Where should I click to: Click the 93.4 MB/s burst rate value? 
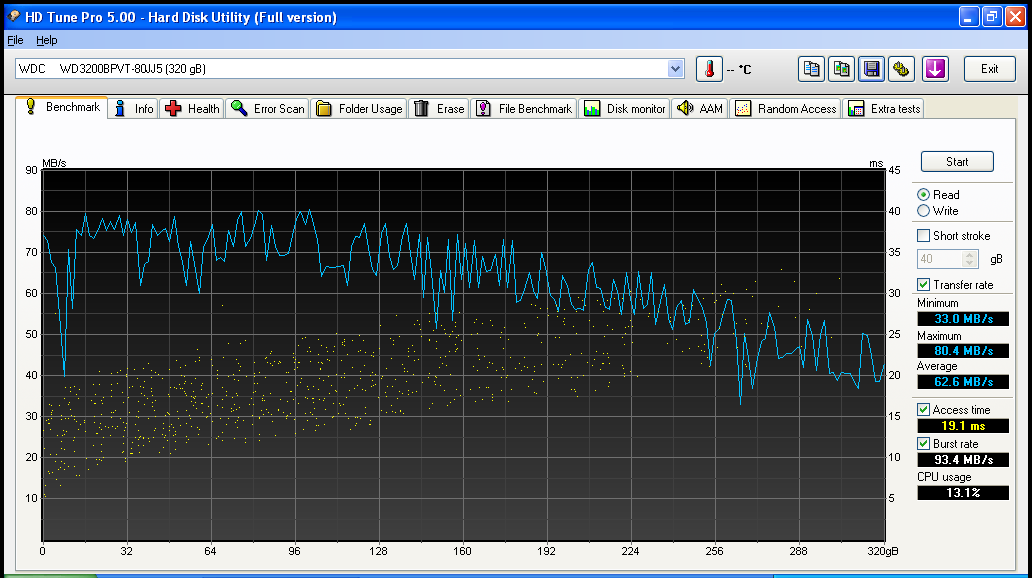963,460
